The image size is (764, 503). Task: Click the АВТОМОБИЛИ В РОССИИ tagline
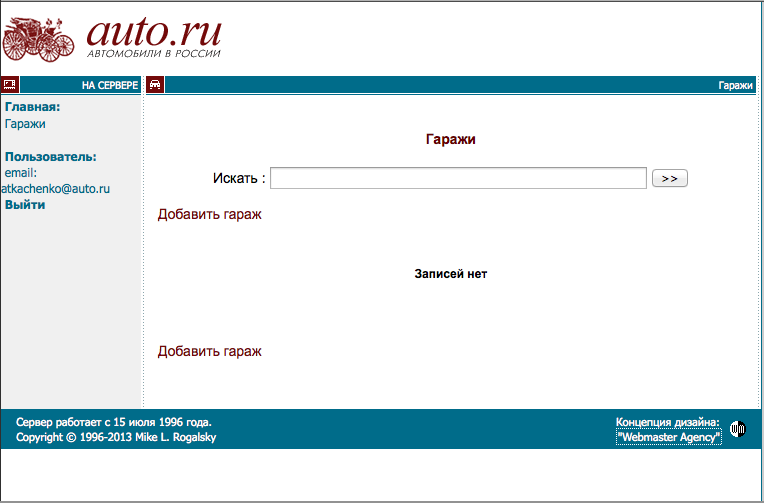coord(153,54)
